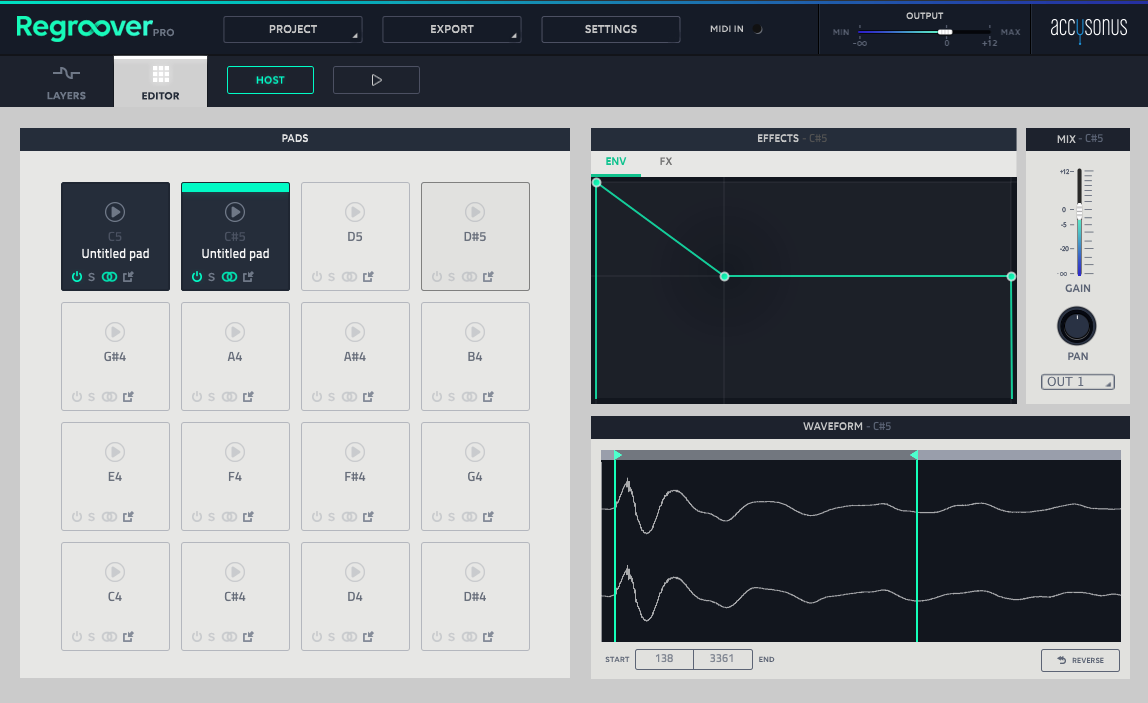This screenshot has height=703, width=1148.
Task: Play the D5 pad preview
Action: point(355,212)
